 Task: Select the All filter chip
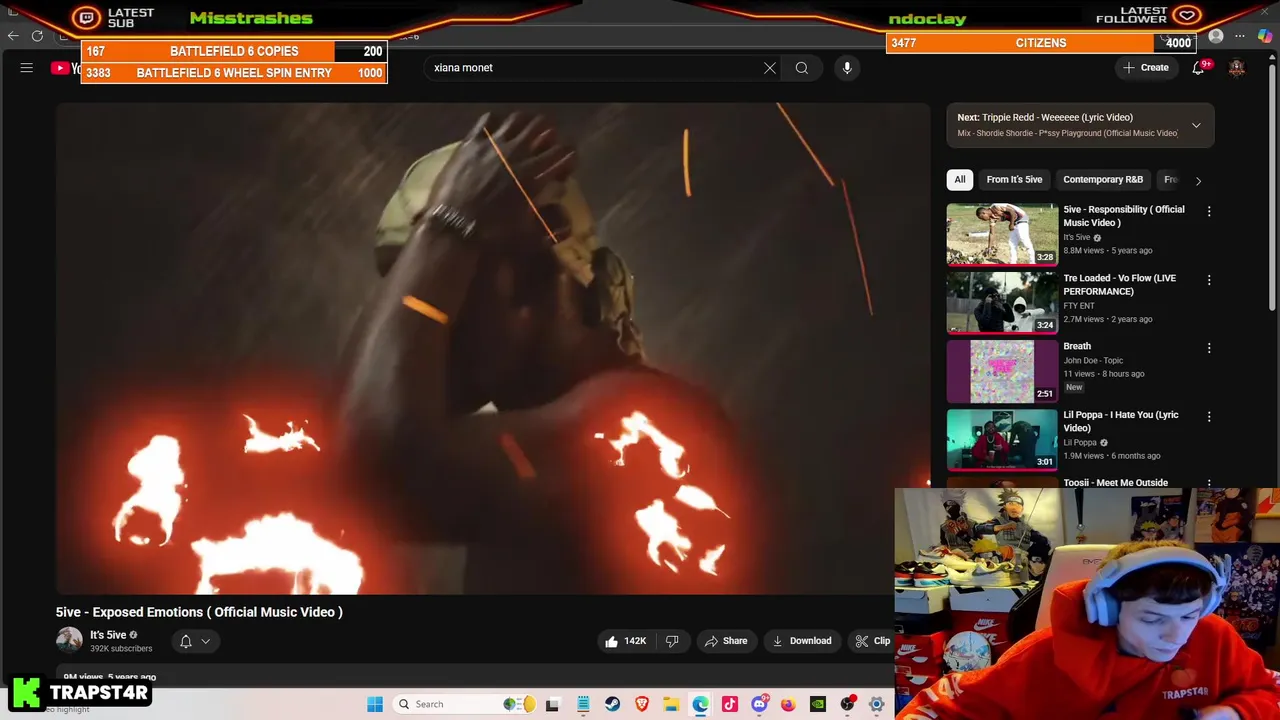tap(960, 180)
